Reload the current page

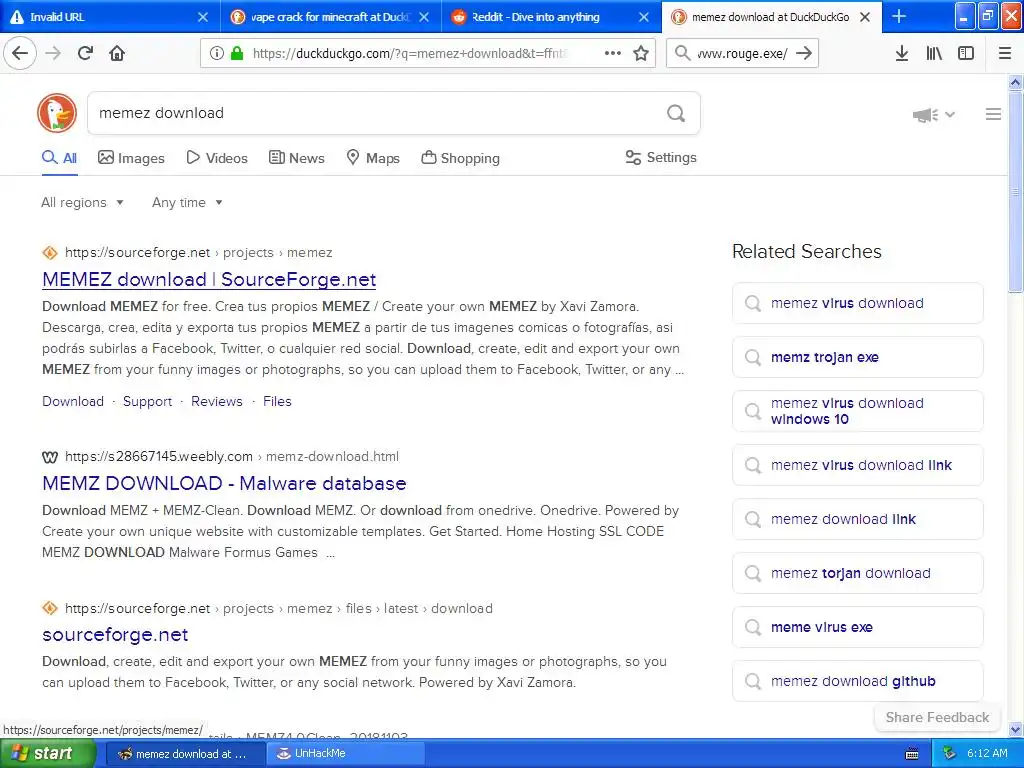pos(85,53)
